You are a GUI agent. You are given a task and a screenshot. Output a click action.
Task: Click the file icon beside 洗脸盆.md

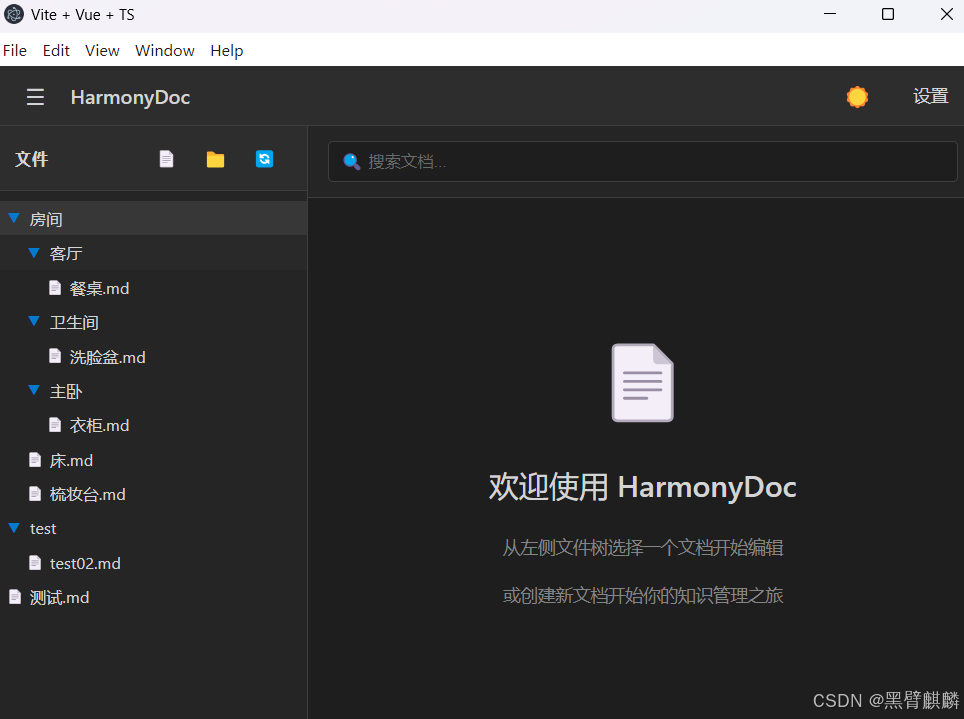[x=55, y=356]
